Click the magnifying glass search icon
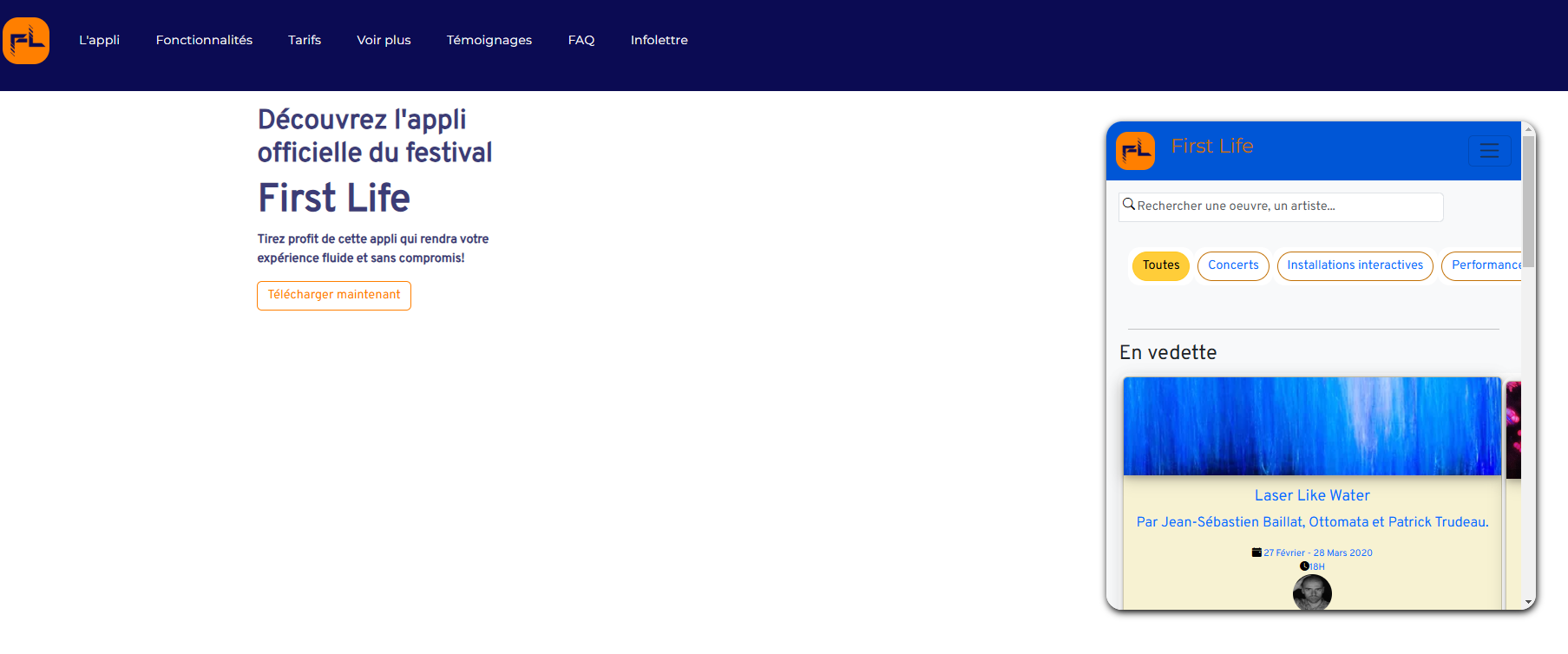Screen dimensions: 1568x654 [x=1129, y=205]
